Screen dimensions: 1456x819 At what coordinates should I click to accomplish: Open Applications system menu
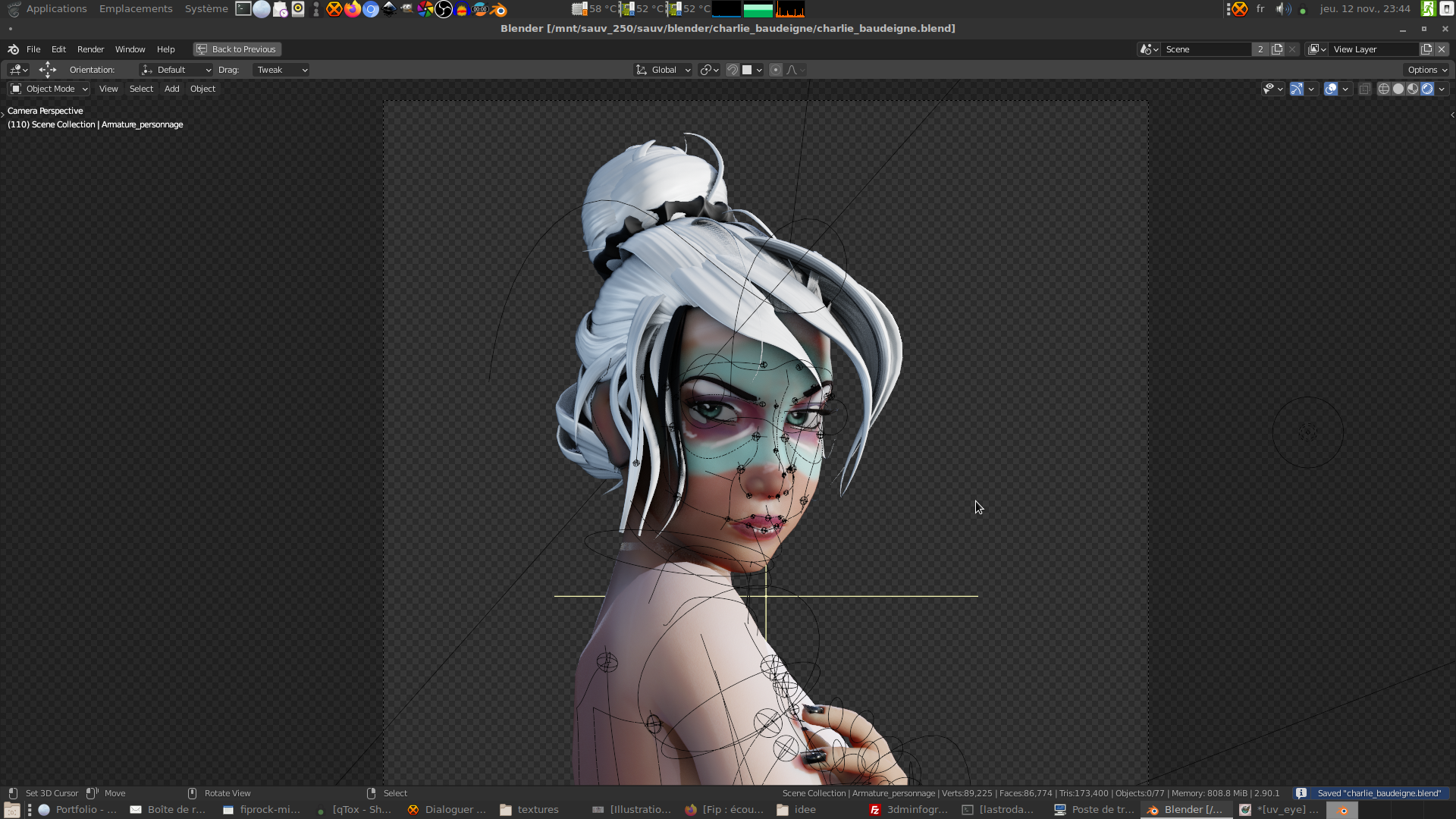(x=56, y=9)
